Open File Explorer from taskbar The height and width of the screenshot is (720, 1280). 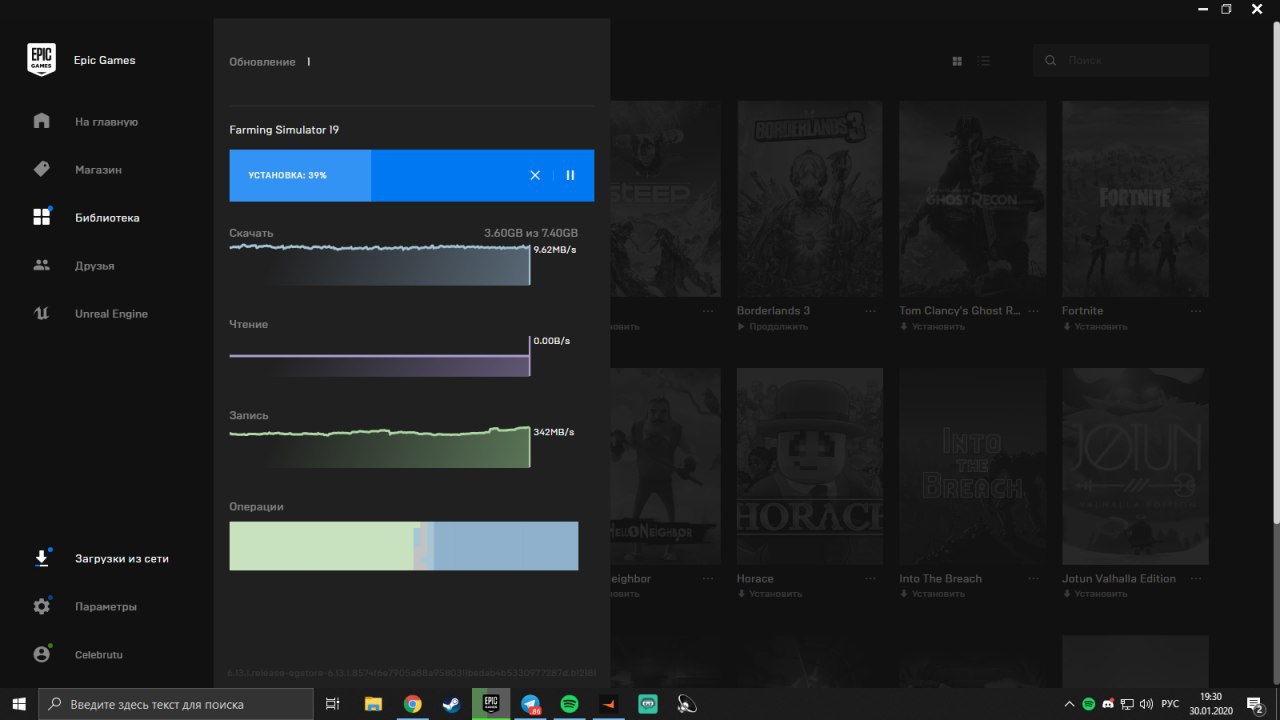pyautogui.click(x=373, y=704)
